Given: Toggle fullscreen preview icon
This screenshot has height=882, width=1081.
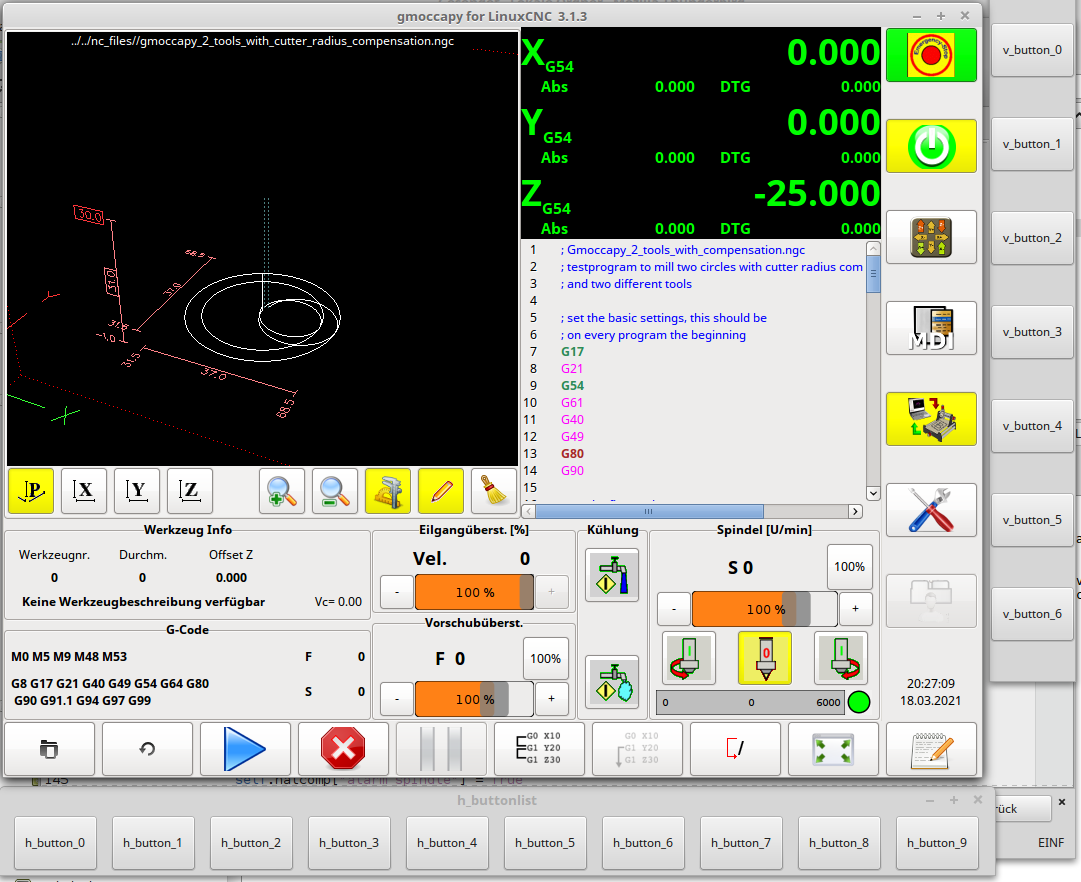Looking at the screenshot, I should click(x=833, y=749).
